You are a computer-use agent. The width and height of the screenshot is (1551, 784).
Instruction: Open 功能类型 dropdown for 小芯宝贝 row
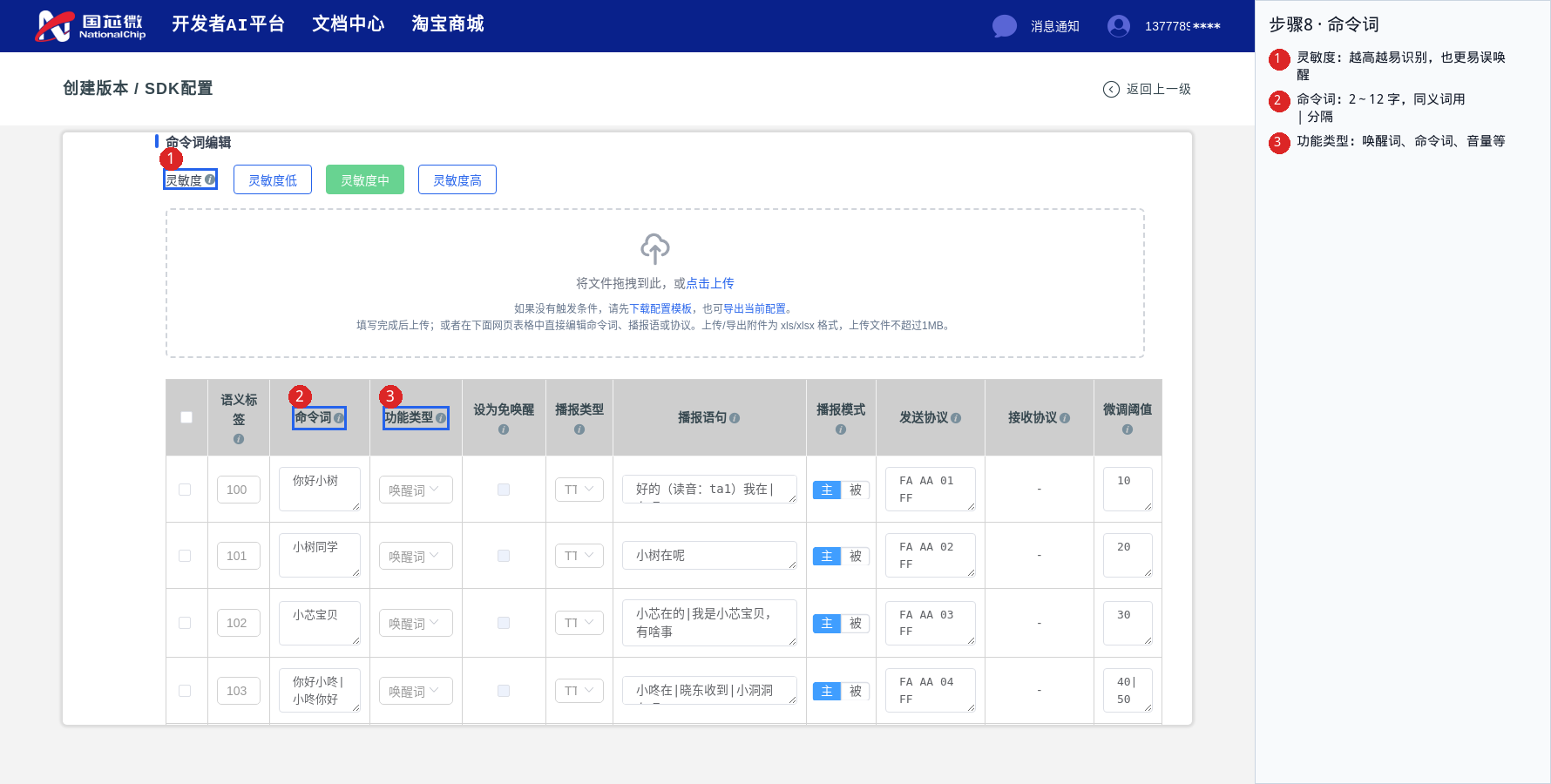416,623
